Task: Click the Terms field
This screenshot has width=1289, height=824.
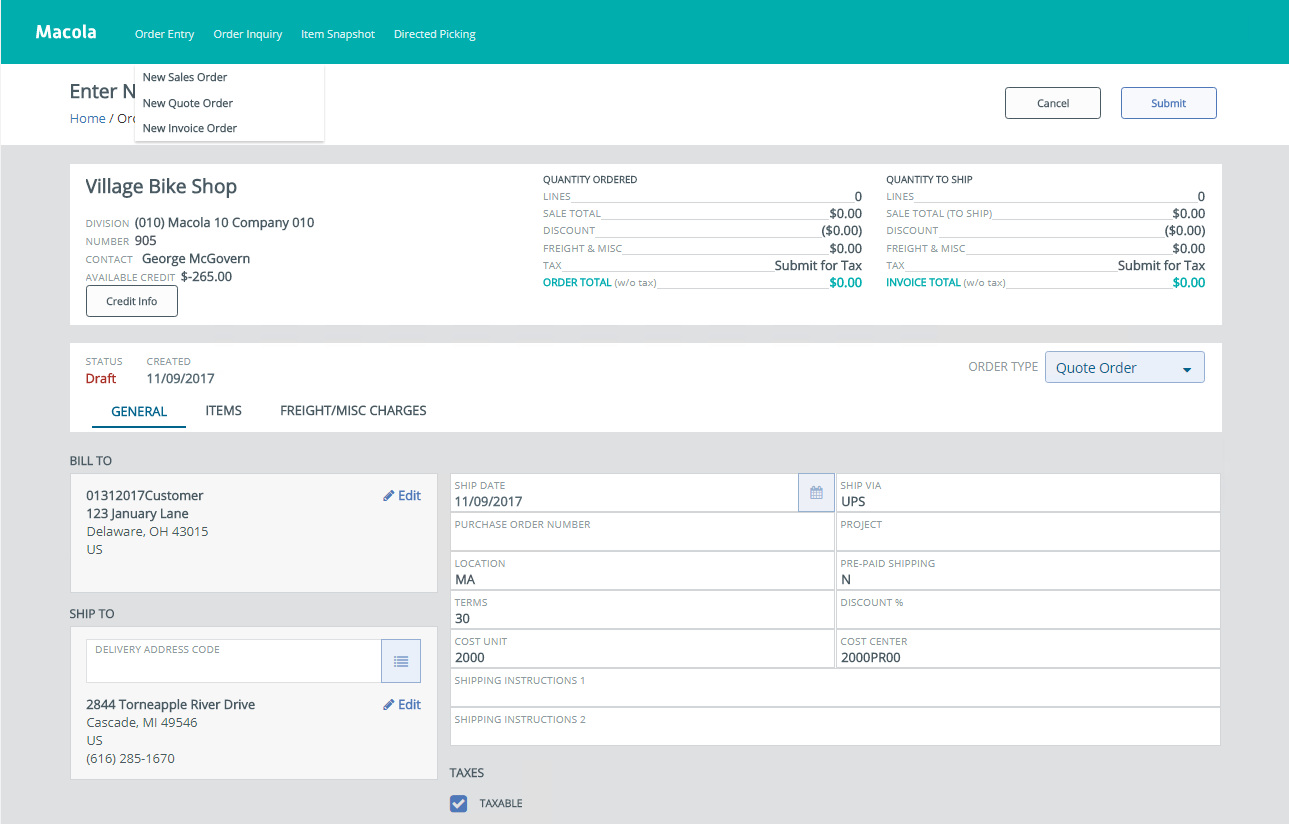Action: point(642,610)
